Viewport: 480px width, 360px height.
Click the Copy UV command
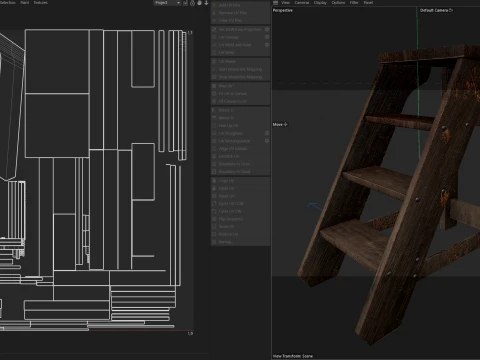pos(240,181)
